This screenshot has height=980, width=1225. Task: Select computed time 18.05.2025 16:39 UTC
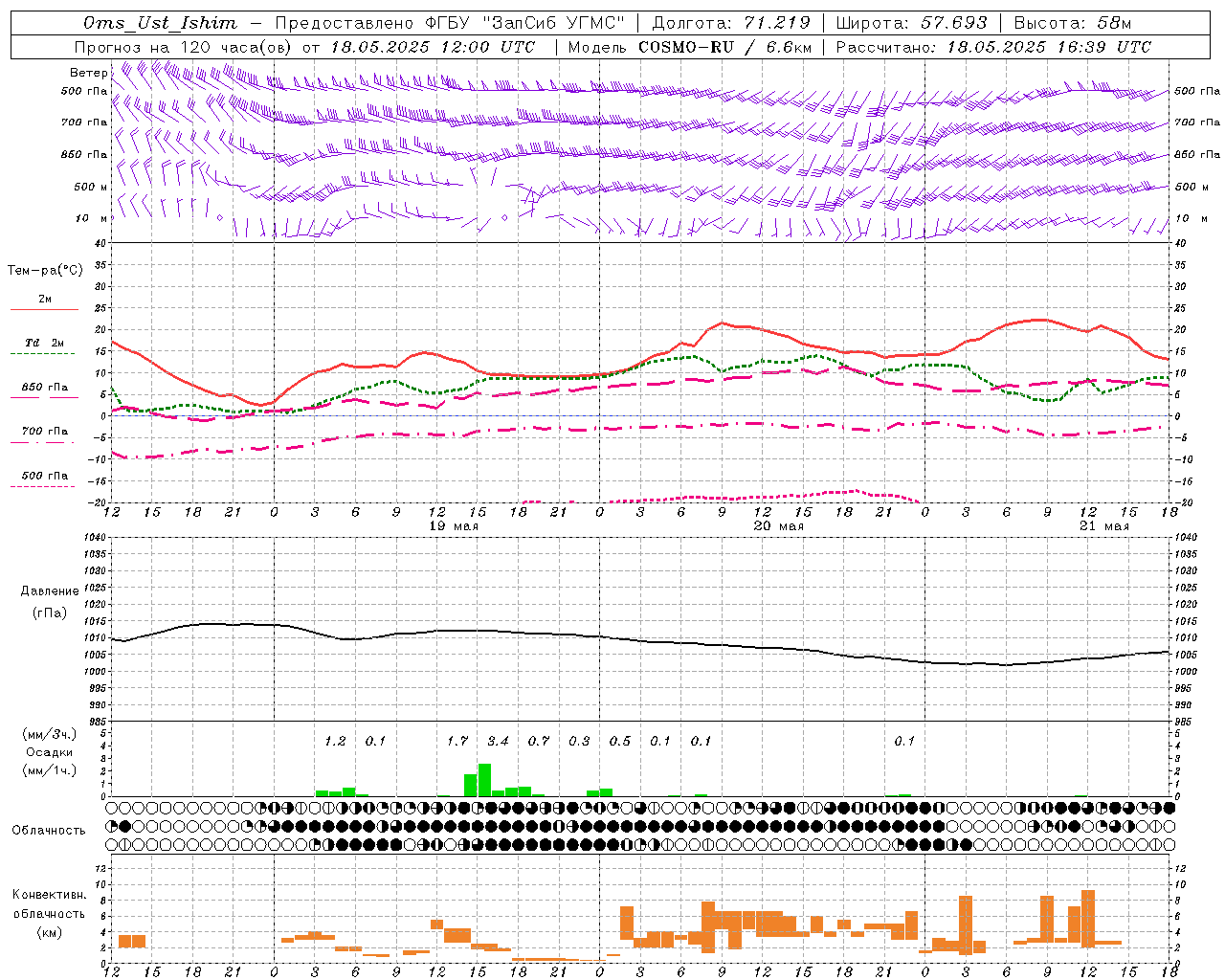(x=1049, y=47)
